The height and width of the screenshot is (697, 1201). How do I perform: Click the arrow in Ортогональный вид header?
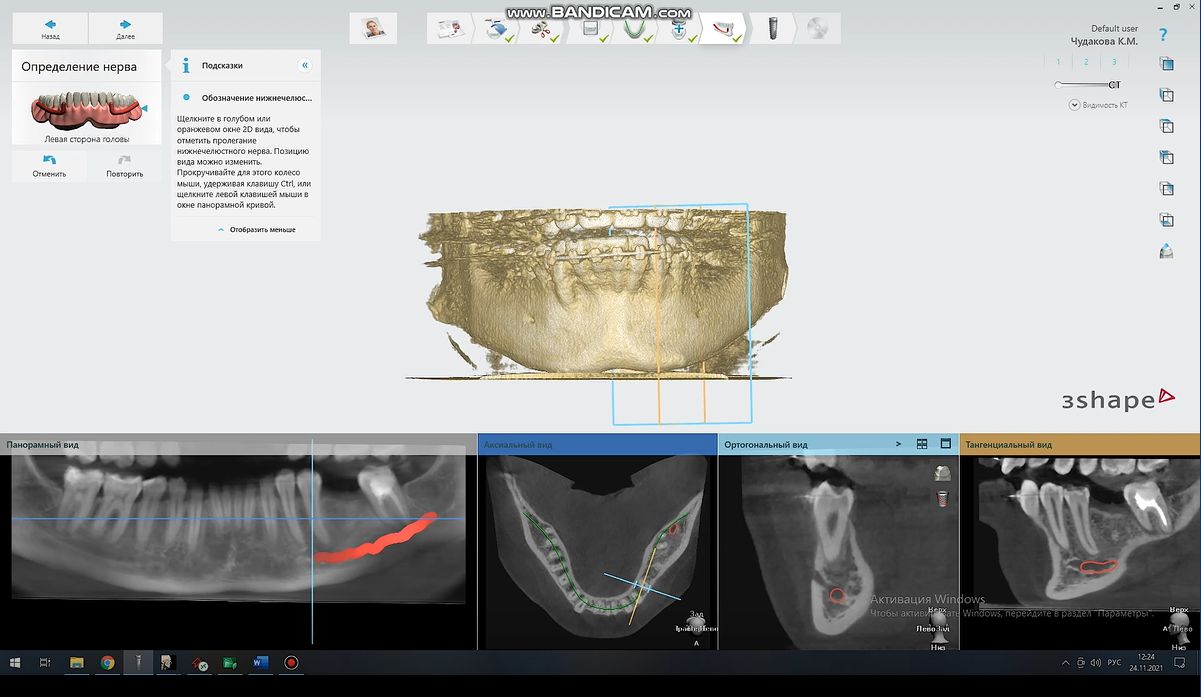pyautogui.click(x=898, y=444)
